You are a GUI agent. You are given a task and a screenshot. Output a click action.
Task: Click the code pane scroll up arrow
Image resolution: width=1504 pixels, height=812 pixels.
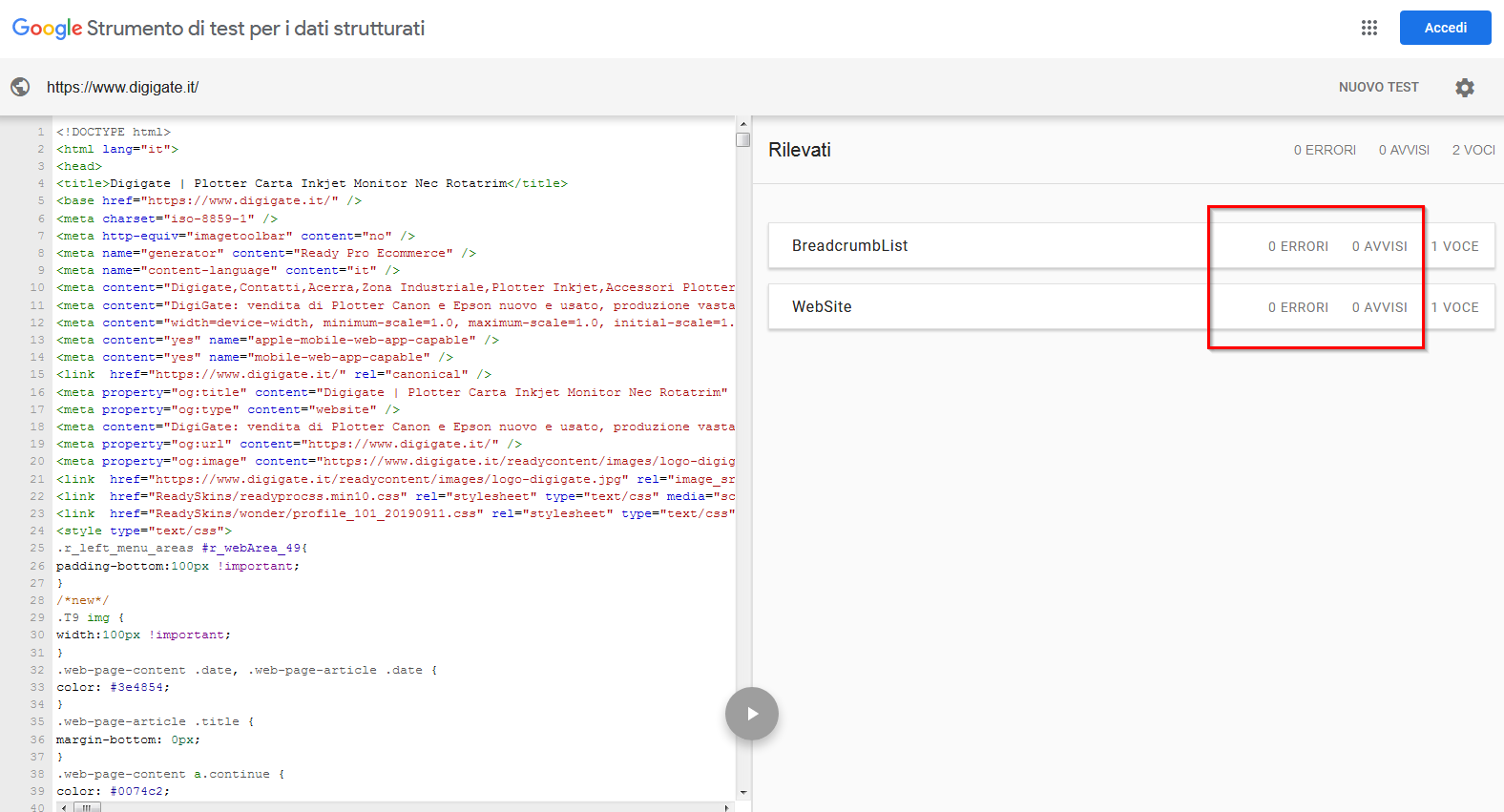(x=743, y=124)
